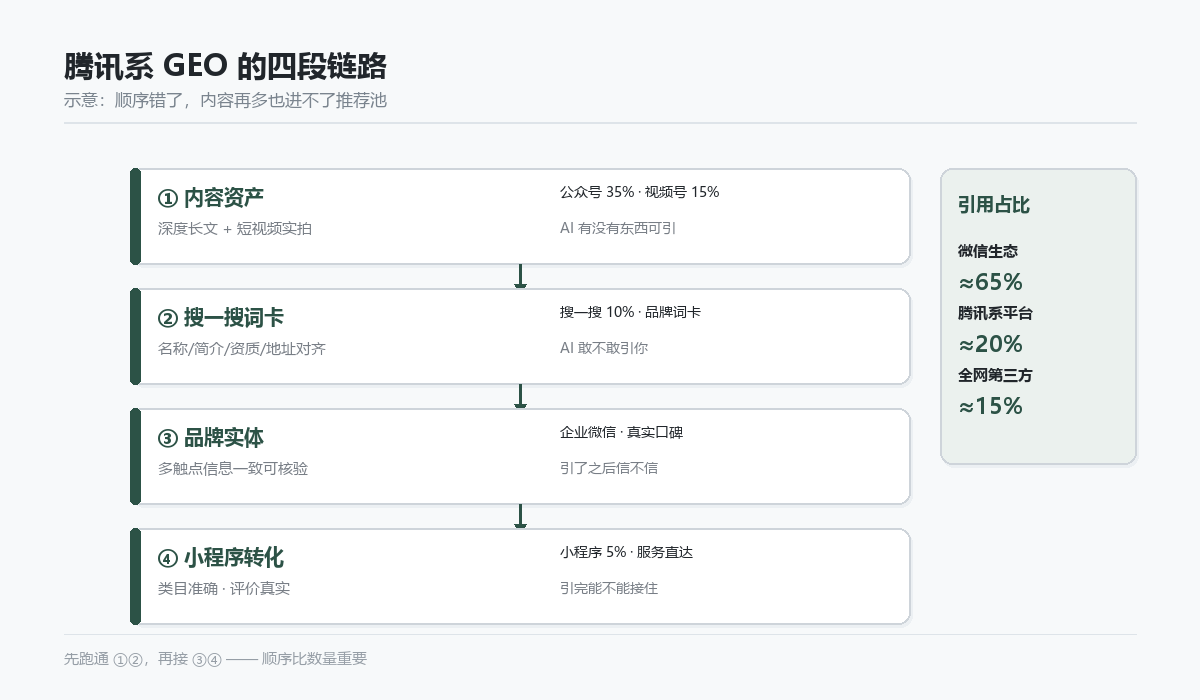
Task: Click the 微信生态 label
Action: click(x=988, y=251)
